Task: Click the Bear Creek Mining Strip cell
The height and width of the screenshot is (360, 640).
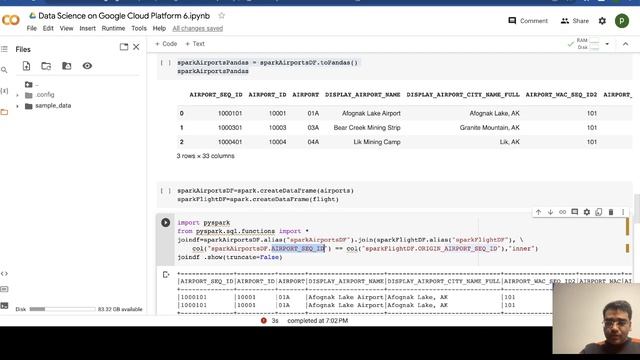Action: click(x=367, y=128)
